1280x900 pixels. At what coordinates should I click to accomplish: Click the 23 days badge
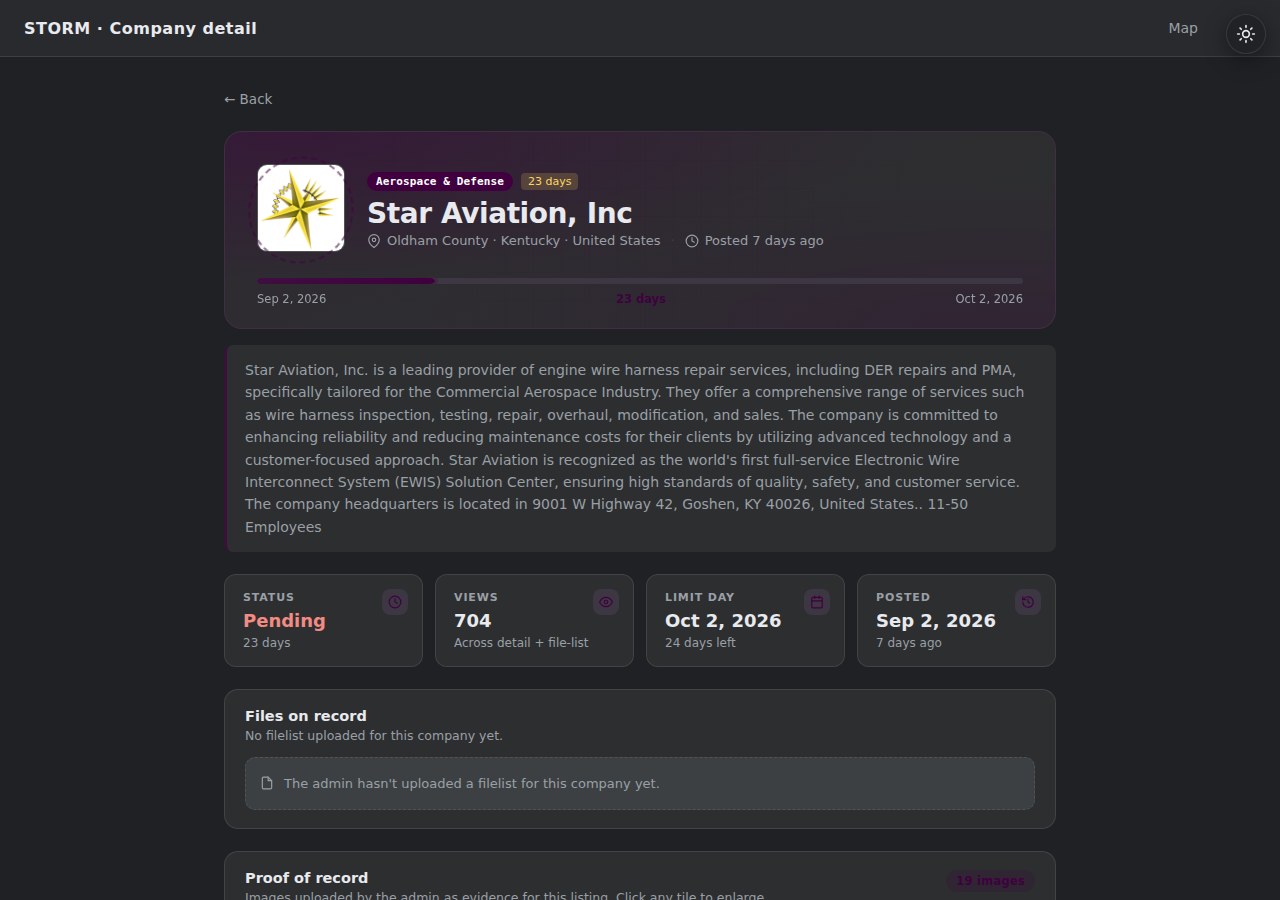point(550,181)
